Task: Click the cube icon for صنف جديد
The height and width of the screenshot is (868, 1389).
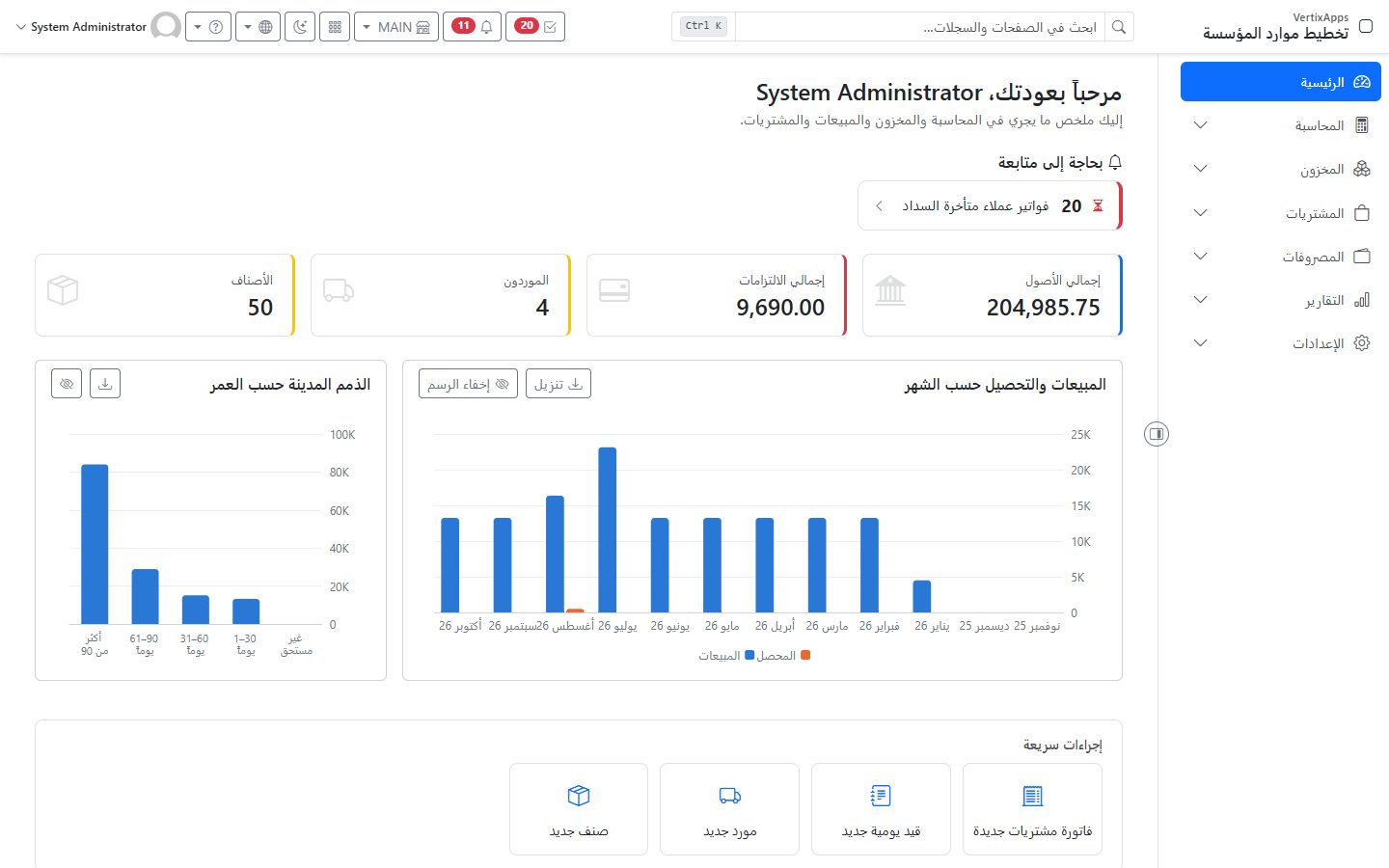Action: (579, 796)
